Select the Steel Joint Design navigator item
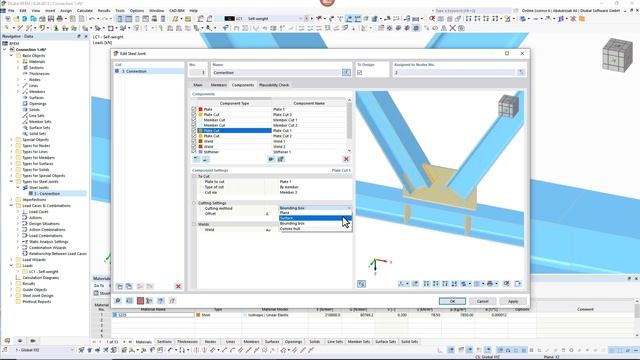This screenshot has width=640, height=360. click(x=38, y=296)
